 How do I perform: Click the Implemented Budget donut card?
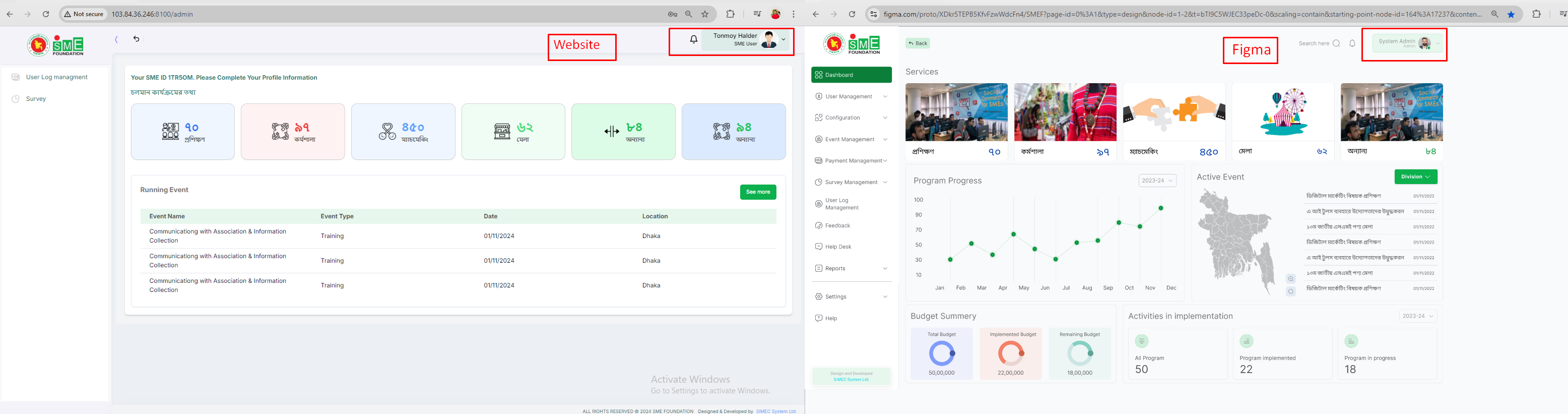point(1010,353)
